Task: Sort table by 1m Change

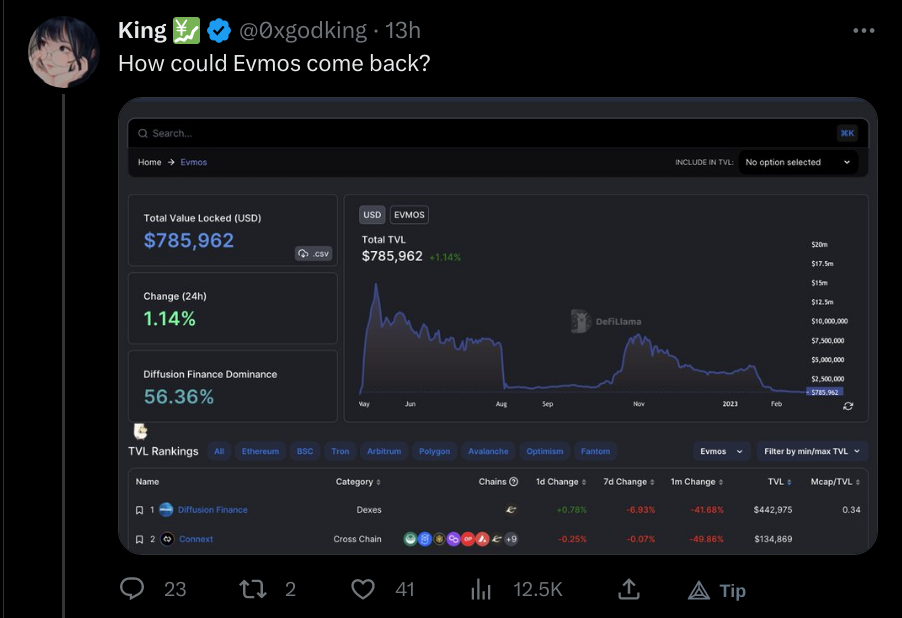Action: (697, 482)
